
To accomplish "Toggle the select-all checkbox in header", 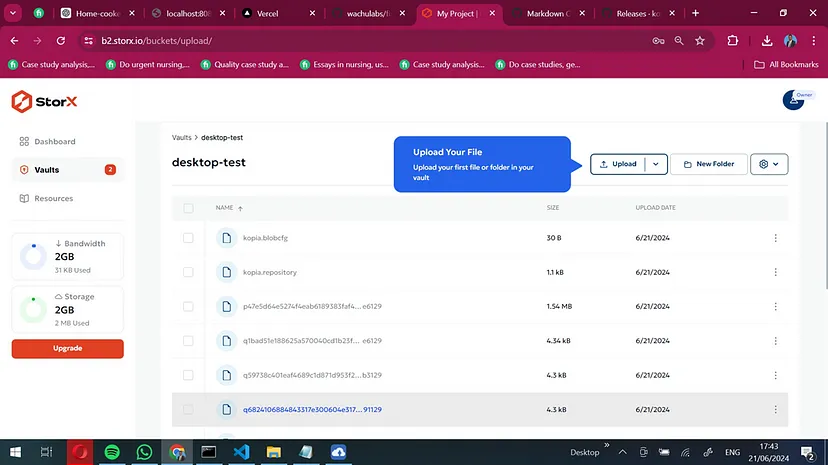I will (x=188, y=208).
